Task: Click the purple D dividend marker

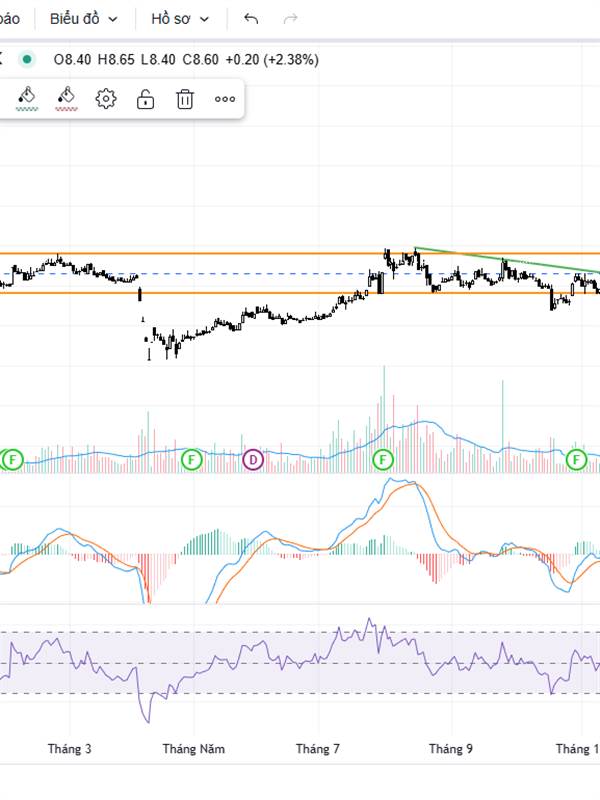Action: point(253,460)
